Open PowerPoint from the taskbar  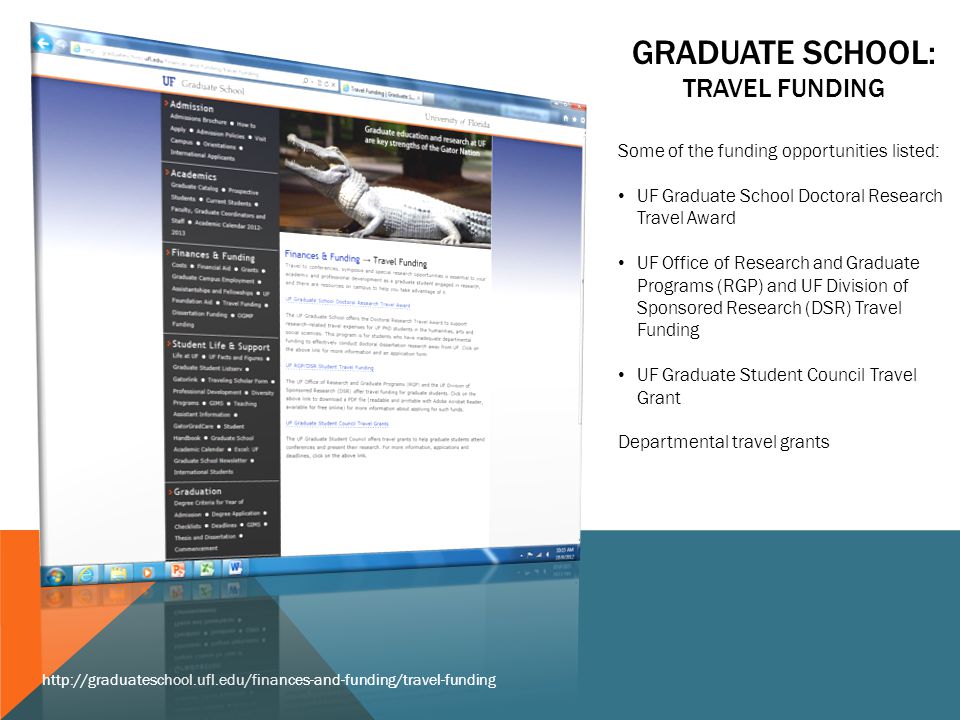178,570
